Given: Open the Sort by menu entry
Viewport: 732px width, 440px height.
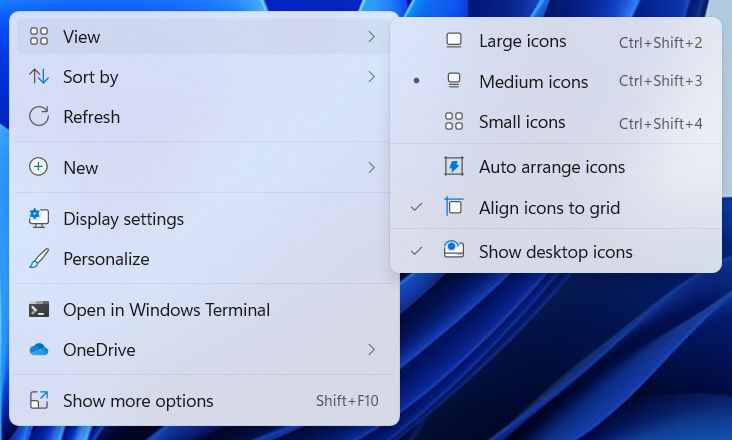Looking at the screenshot, I should click(x=204, y=77).
